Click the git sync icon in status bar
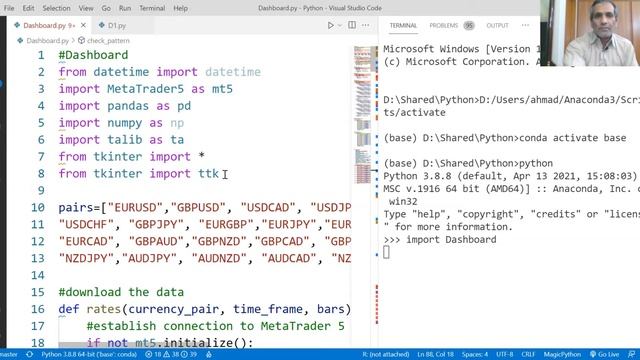 pyautogui.click(x=29, y=354)
